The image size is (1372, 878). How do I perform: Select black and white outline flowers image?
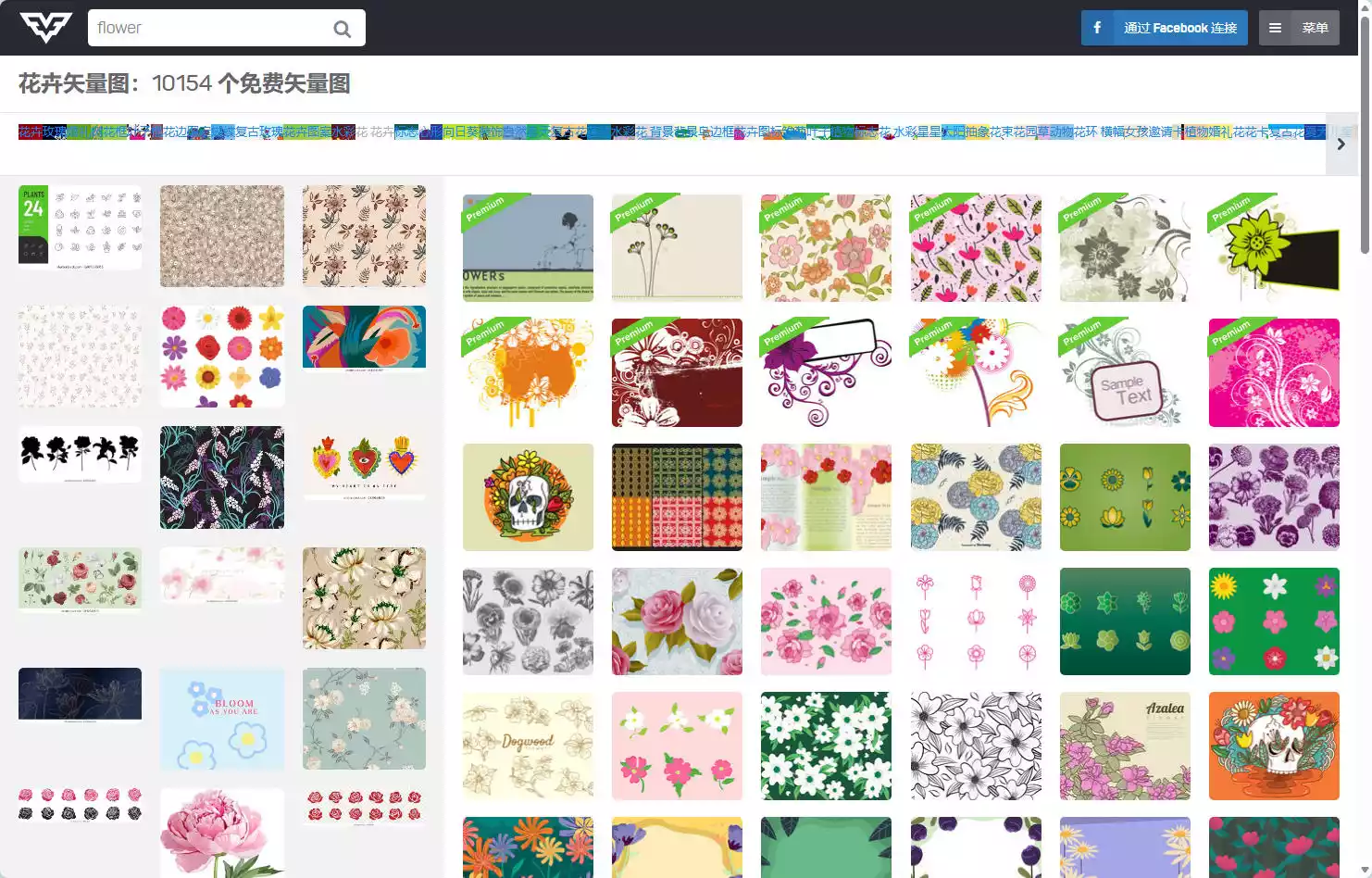(976, 746)
